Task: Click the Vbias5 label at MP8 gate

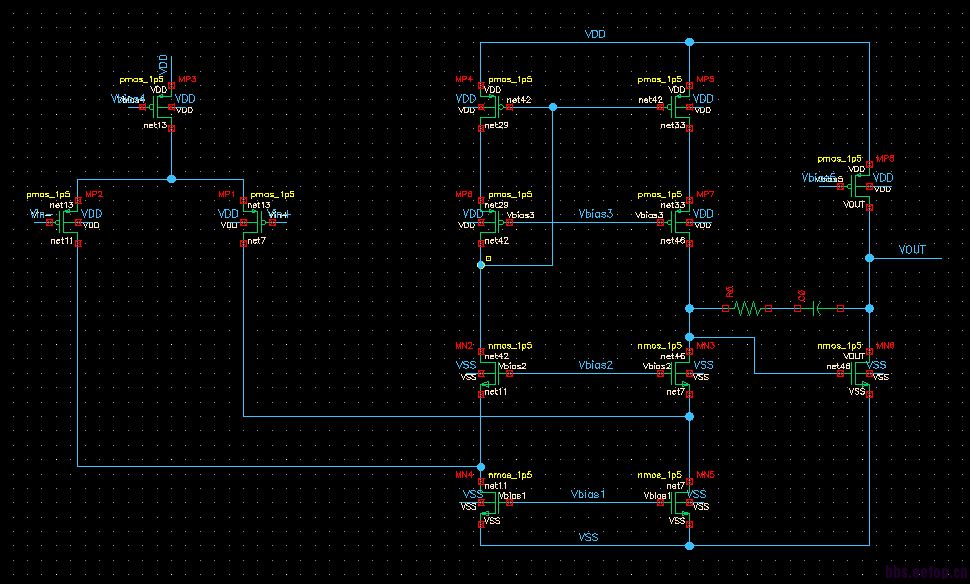Action: click(x=818, y=178)
